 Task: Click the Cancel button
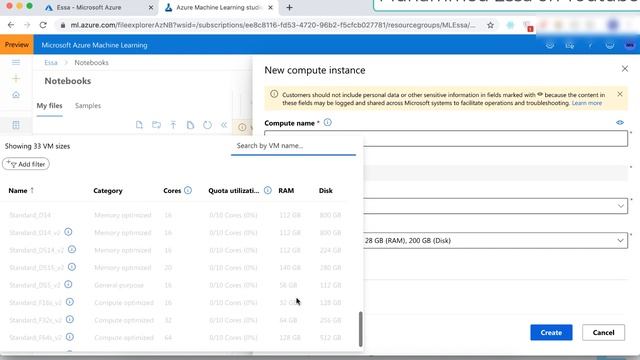coord(603,333)
